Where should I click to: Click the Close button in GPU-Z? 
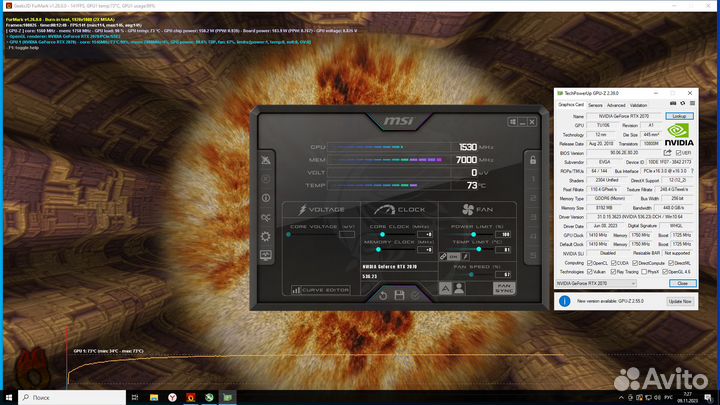tap(682, 283)
